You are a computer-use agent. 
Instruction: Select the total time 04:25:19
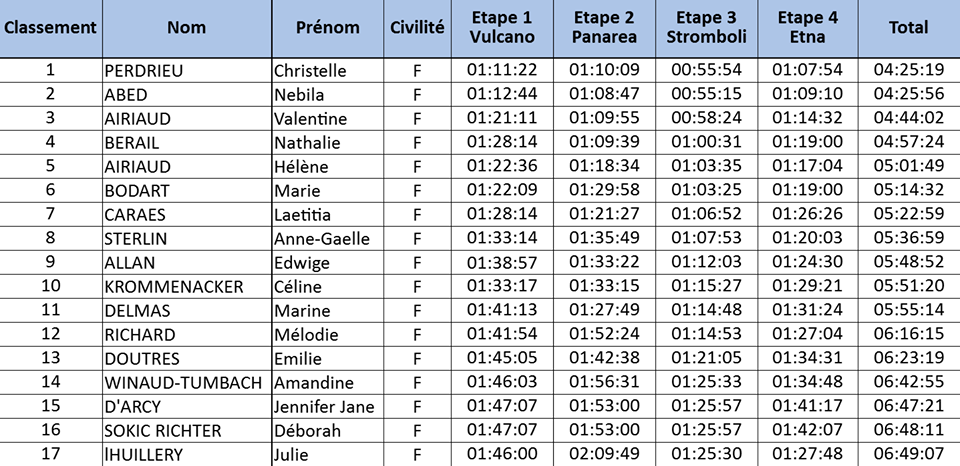[x=908, y=70]
